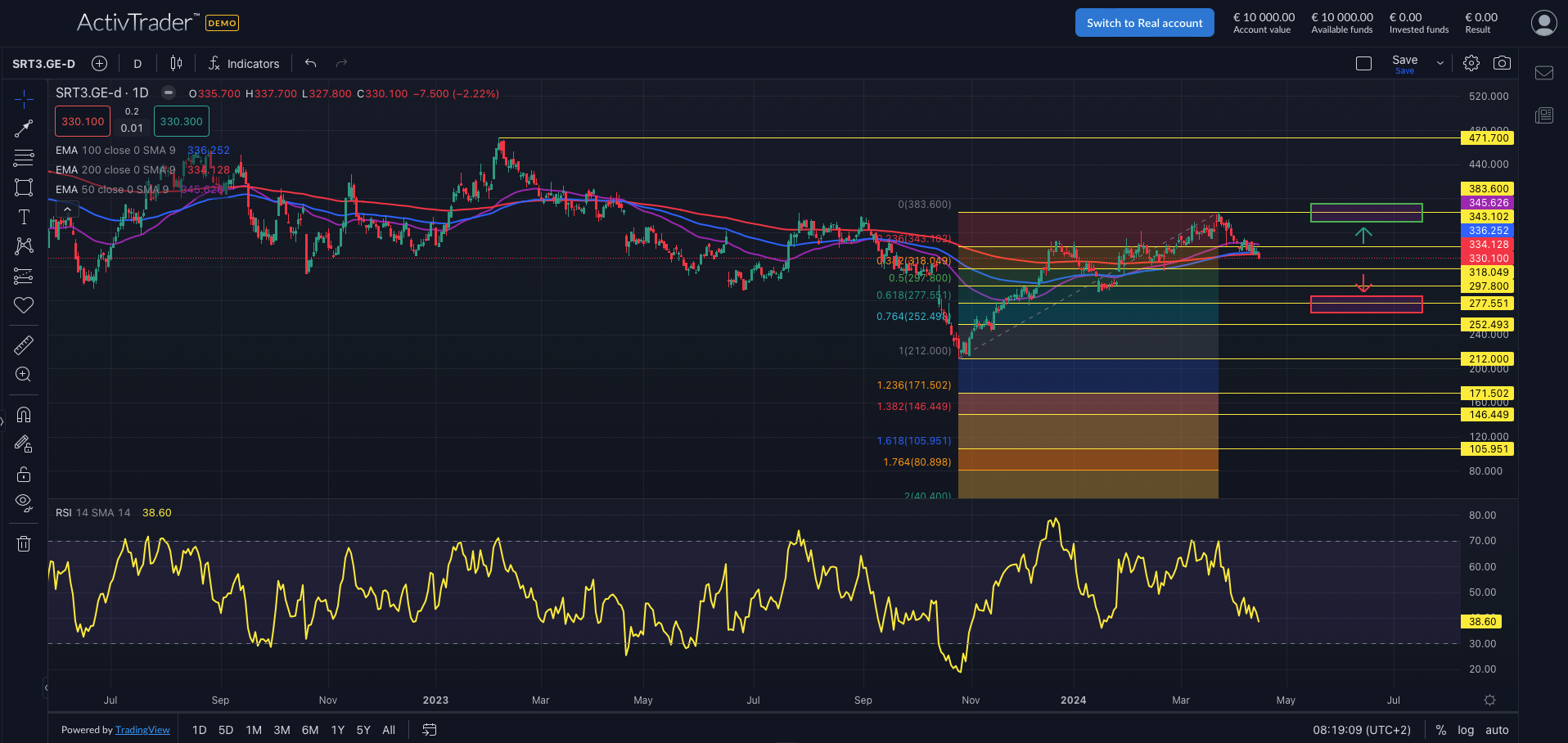Collapse the indicator legend chevron
Viewport: 1568px width, 743px height.
[67, 209]
